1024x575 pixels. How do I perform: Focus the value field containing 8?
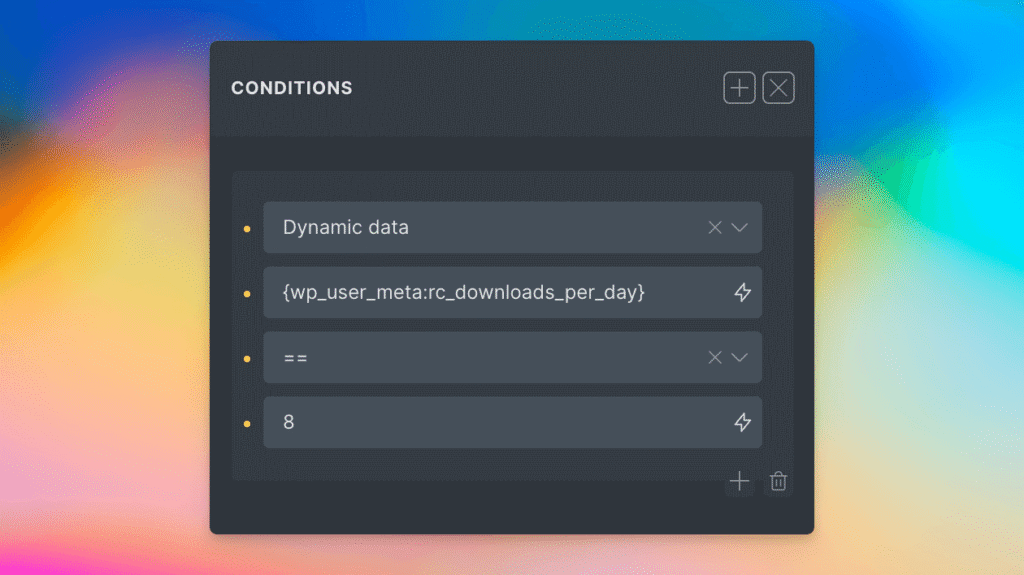[x=513, y=422]
